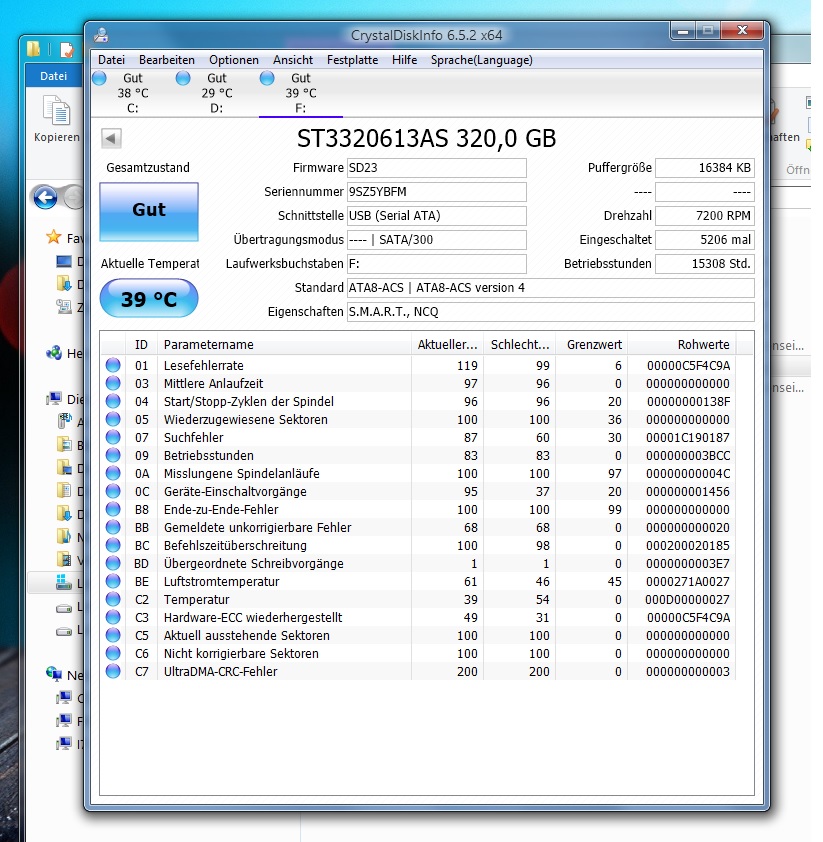Click status icon of Misslungene Spindelanläufe row

[x=113, y=474]
